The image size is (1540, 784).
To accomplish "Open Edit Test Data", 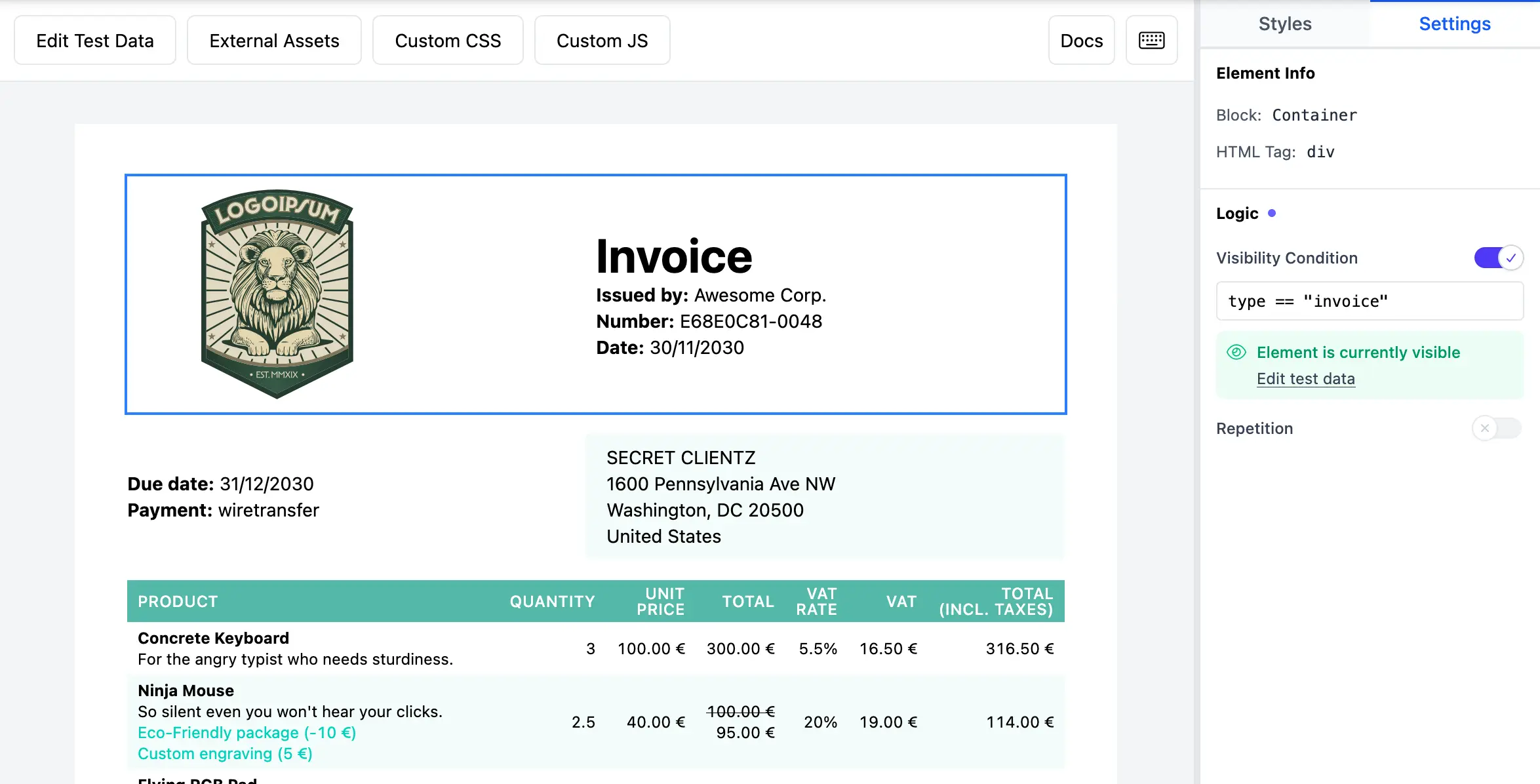I will (x=95, y=41).
